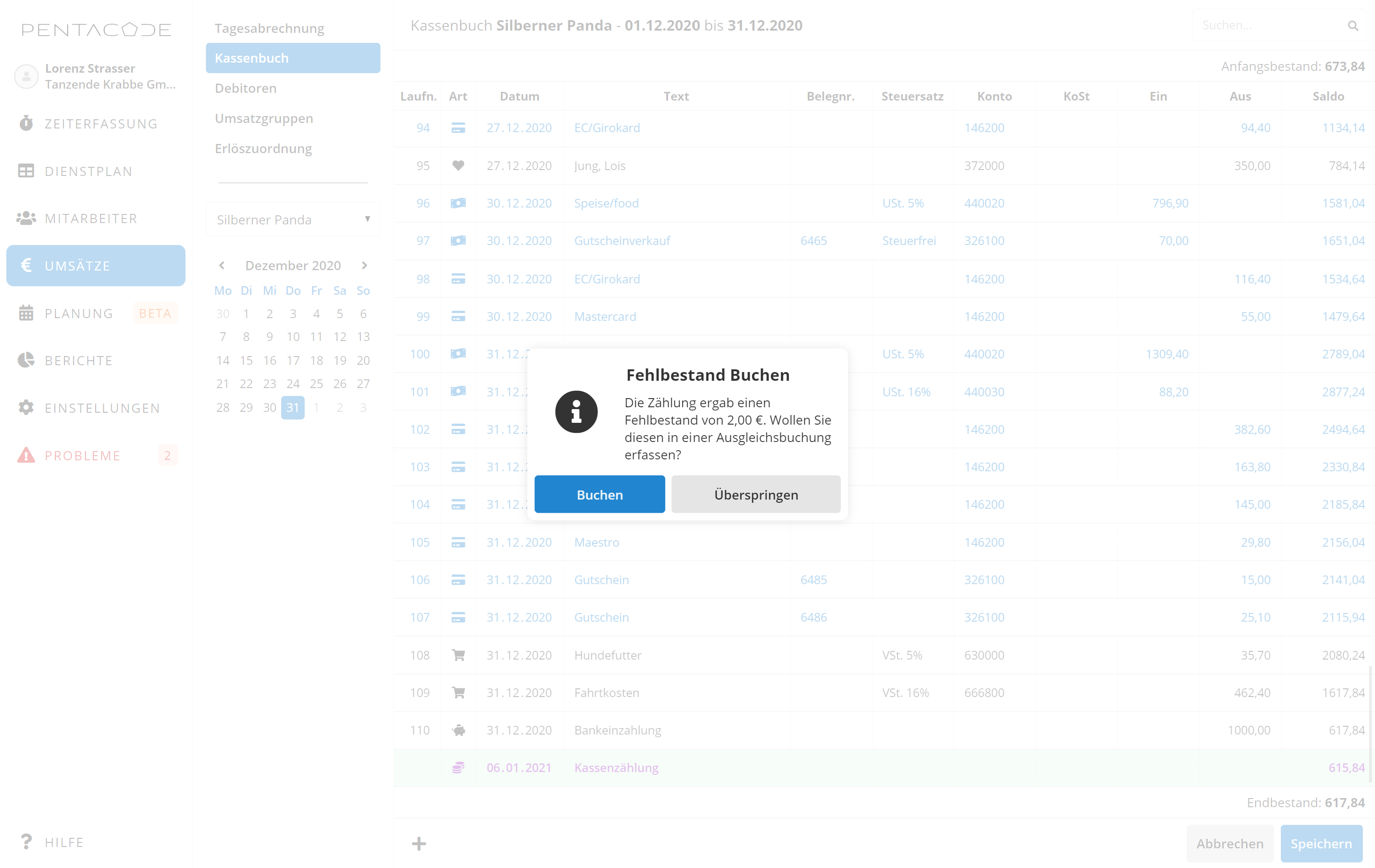Switch to the Debitoren section
The image size is (1375, 868).
point(246,88)
